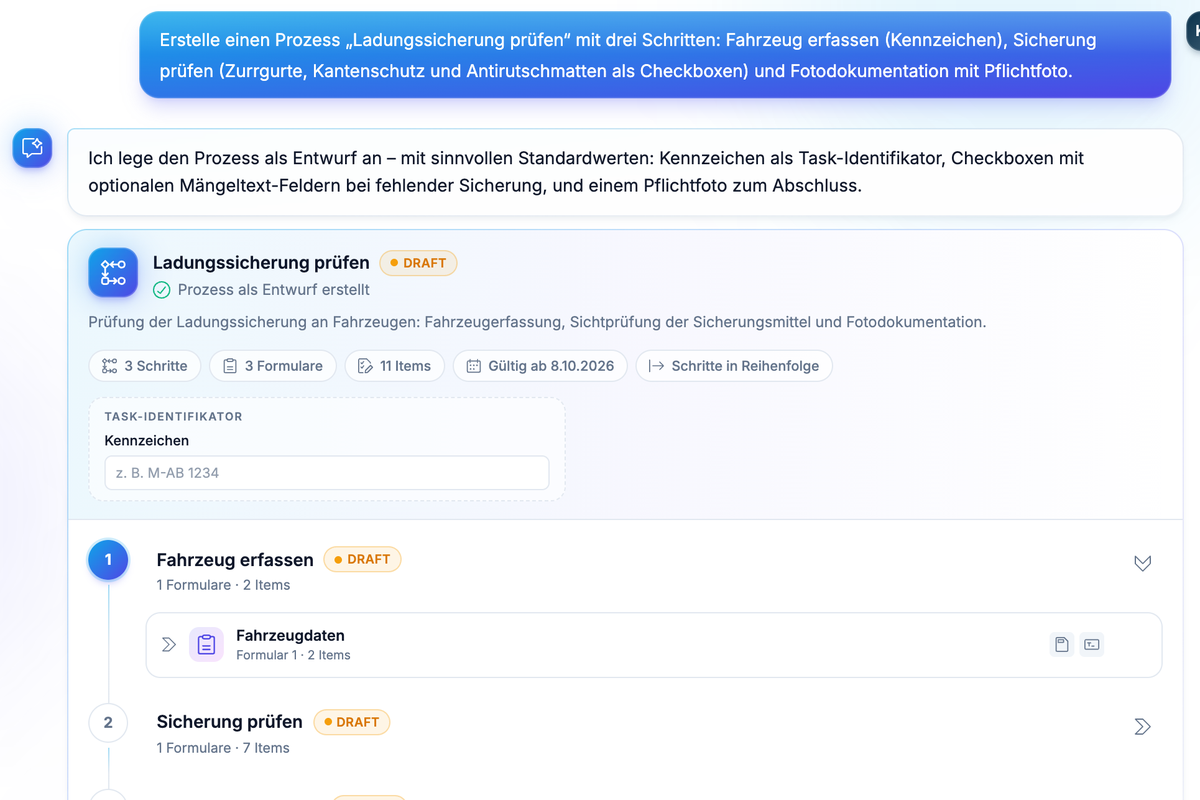Collapse the 'Fahrzeug erfassen' step
The image size is (1200, 800).
coord(1143,563)
